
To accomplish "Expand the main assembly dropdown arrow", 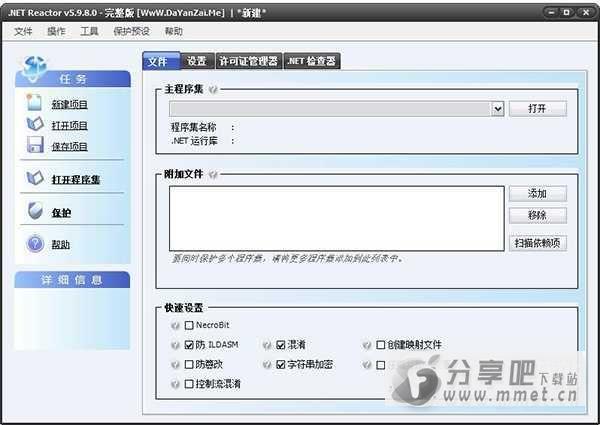I will [497, 109].
